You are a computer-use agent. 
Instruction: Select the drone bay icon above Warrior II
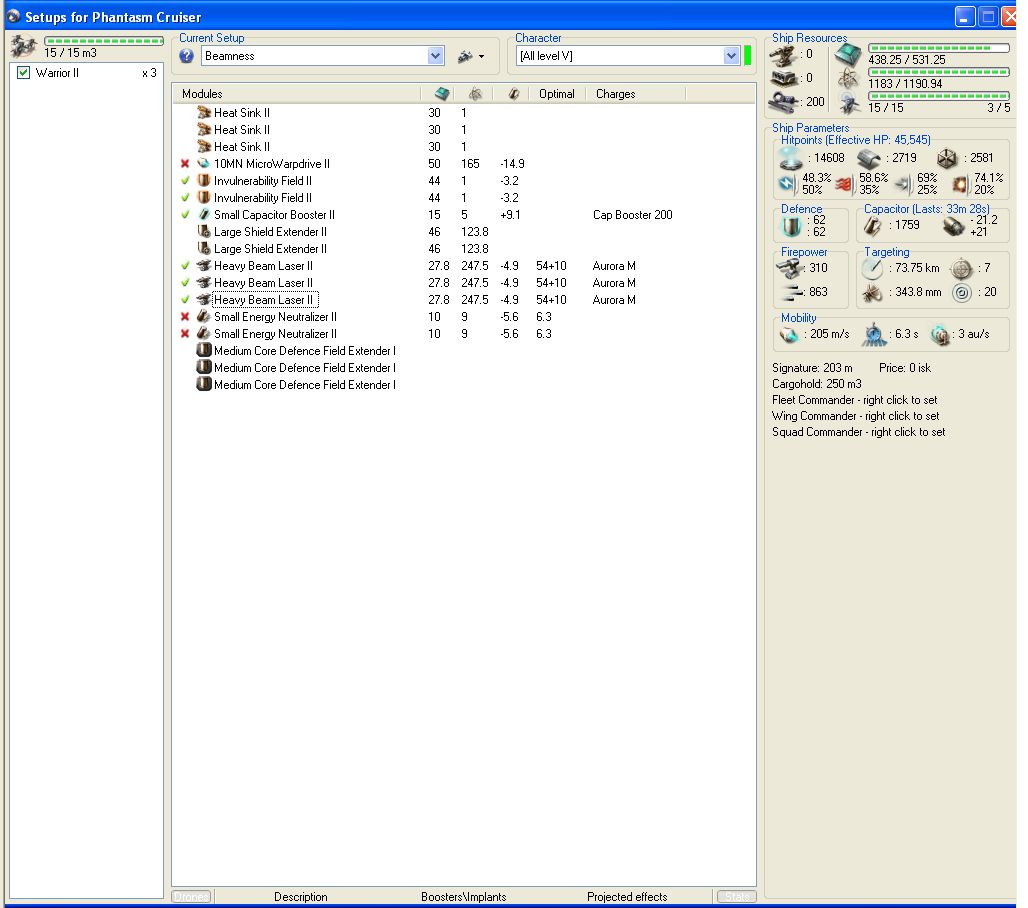point(24,47)
